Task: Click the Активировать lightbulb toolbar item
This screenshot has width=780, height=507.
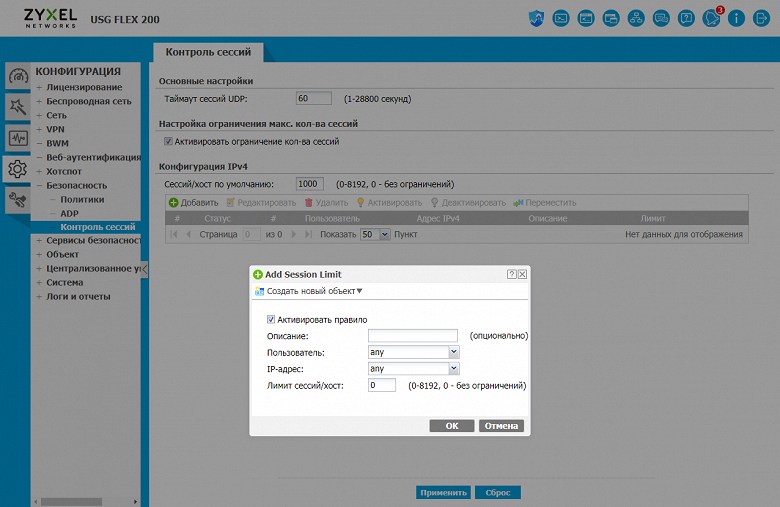Action: (390, 203)
